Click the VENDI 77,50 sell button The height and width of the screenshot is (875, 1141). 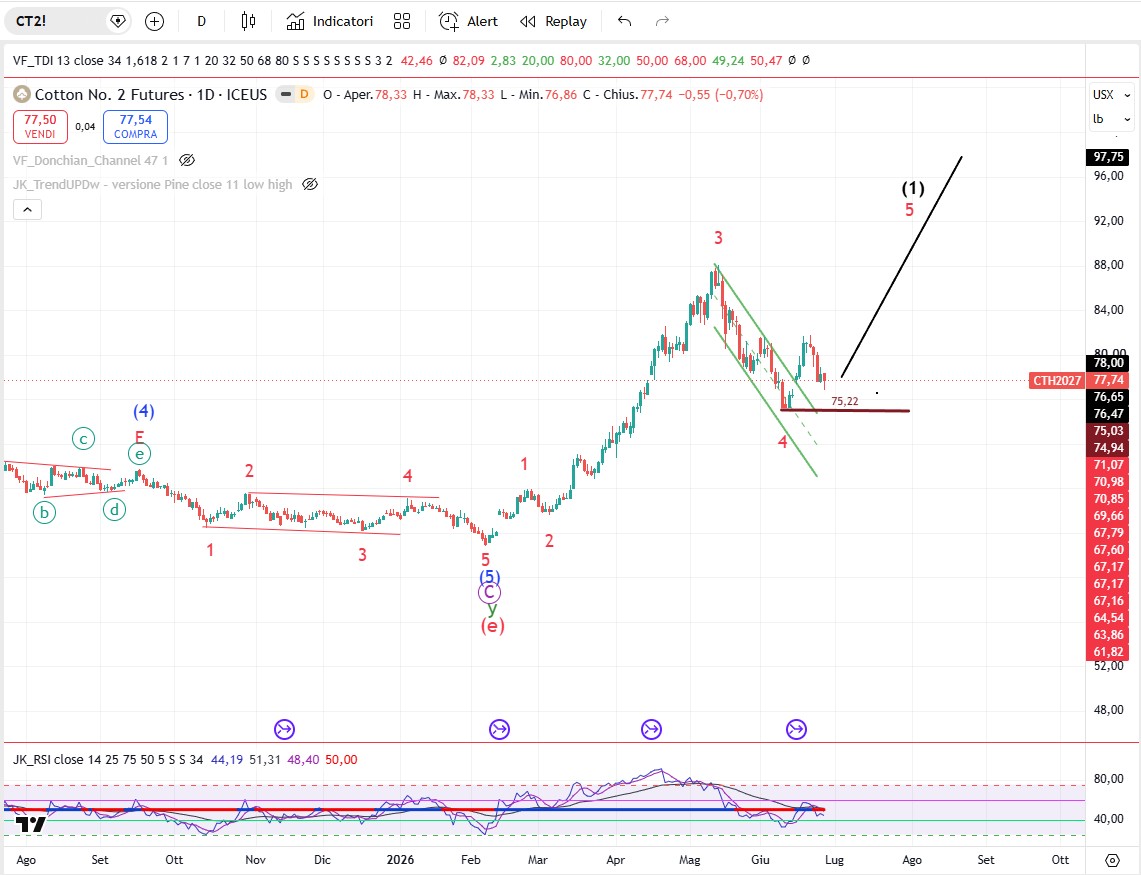click(40, 126)
